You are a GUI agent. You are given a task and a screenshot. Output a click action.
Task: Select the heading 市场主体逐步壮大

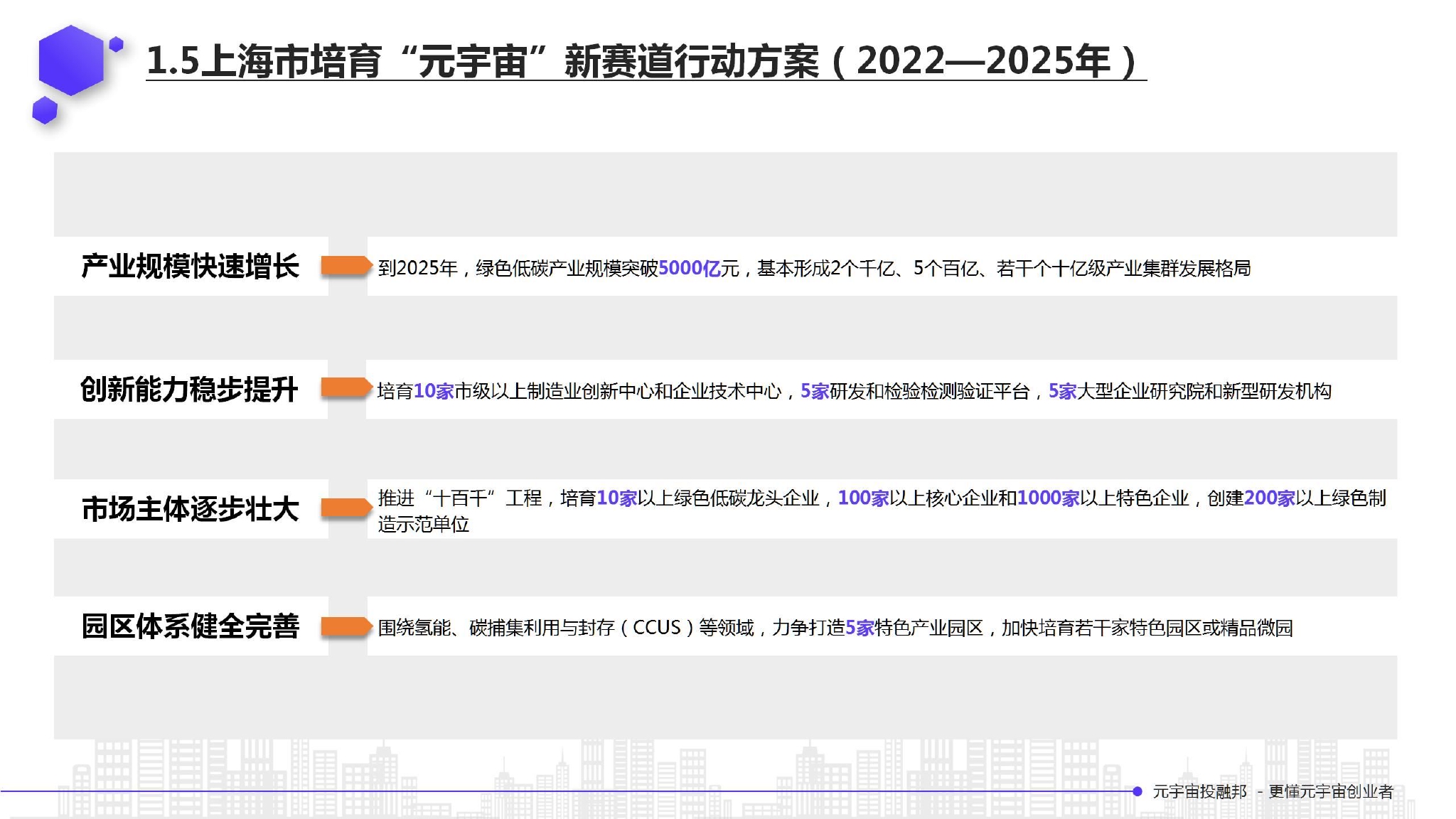[x=190, y=509]
